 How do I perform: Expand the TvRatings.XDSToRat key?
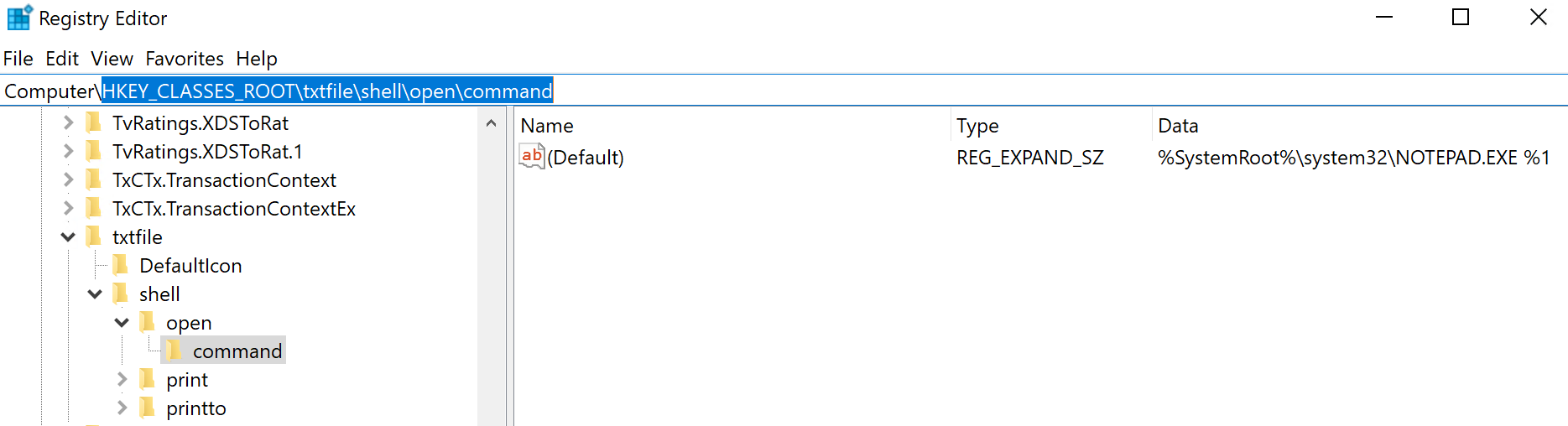[69, 123]
